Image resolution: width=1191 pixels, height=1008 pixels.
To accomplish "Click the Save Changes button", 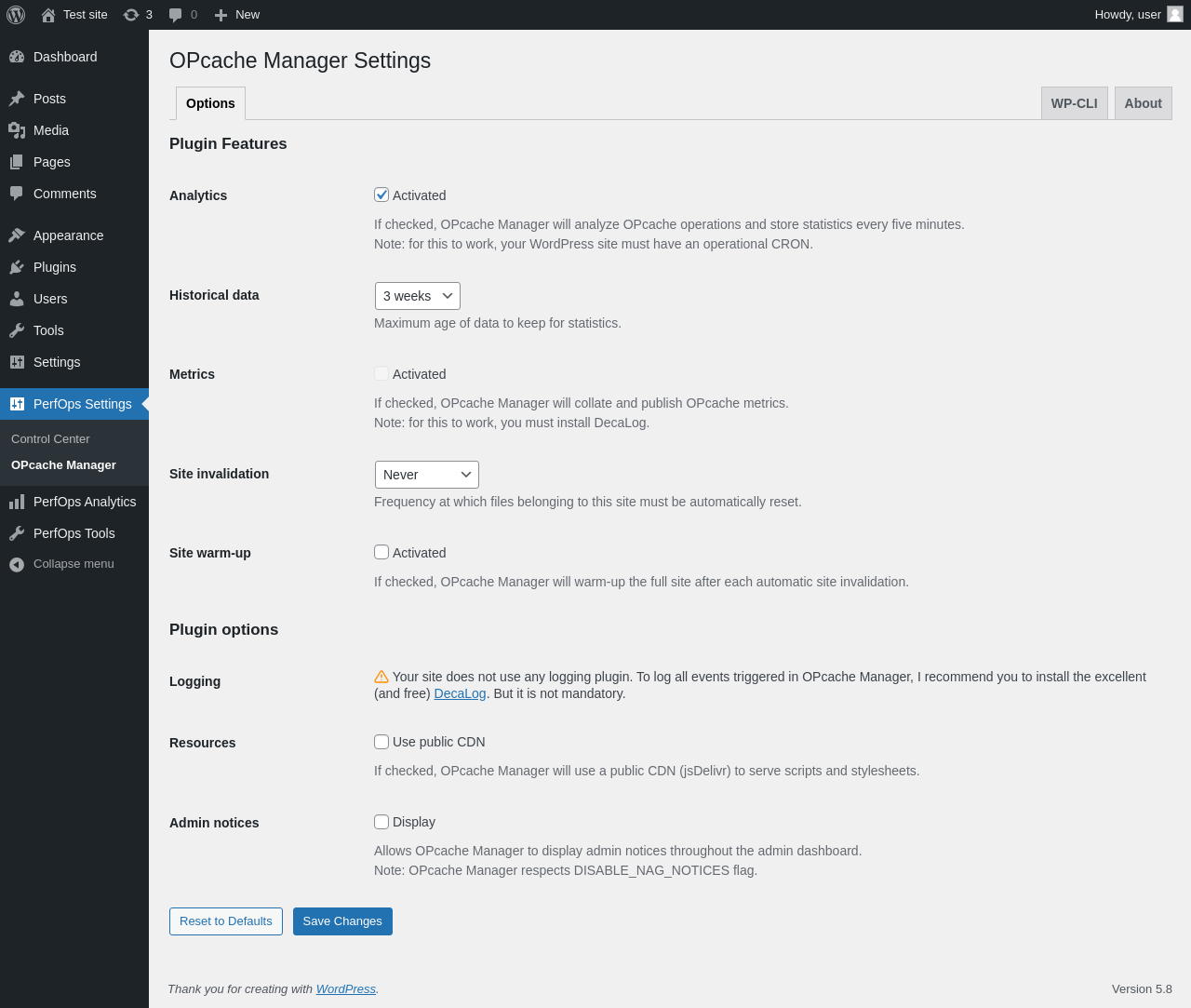I will (x=342, y=921).
